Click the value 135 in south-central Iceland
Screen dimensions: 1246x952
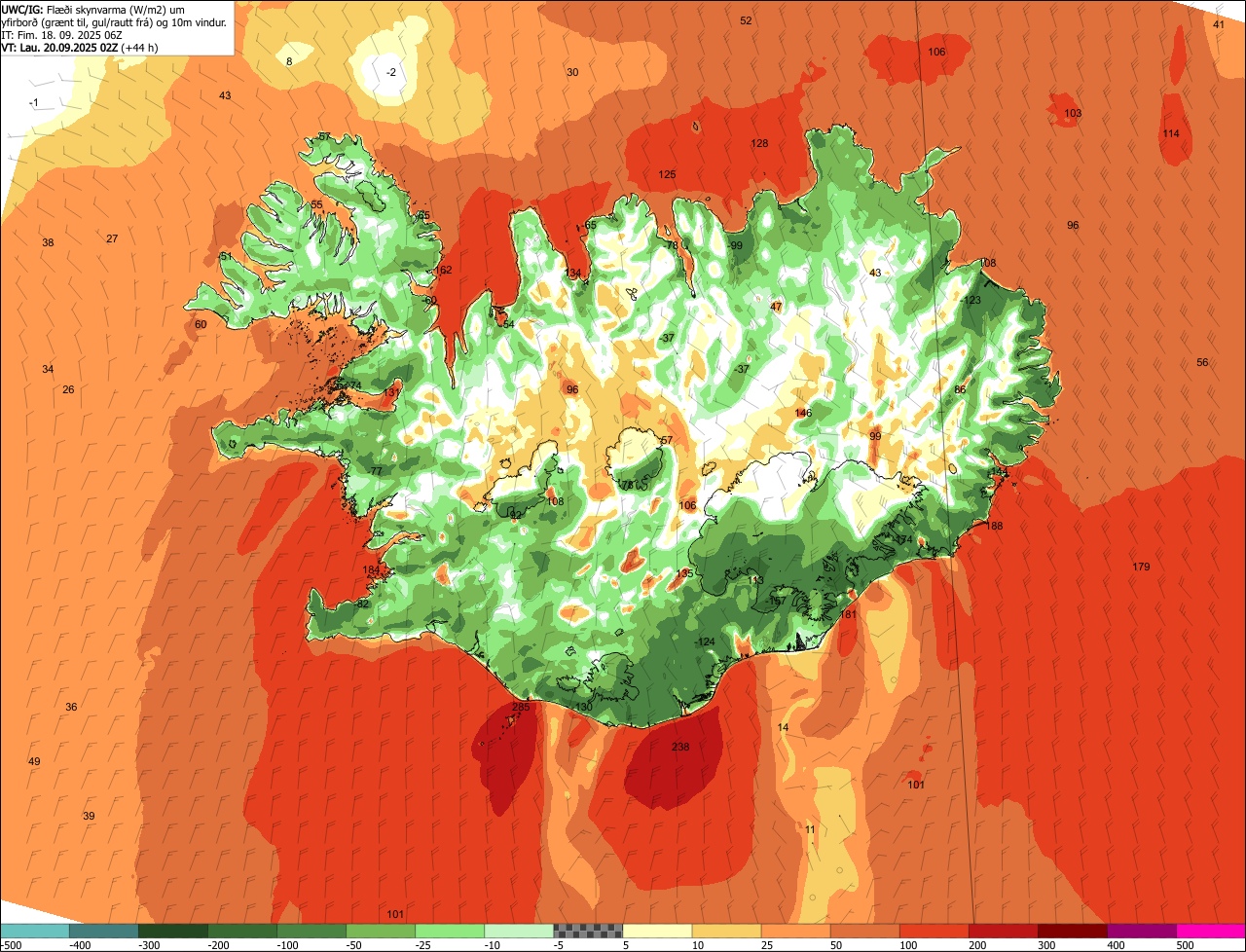point(684,573)
